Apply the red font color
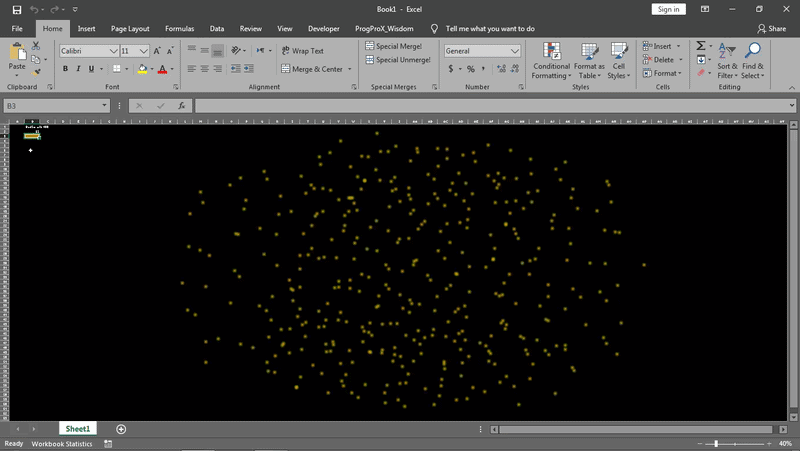 [162, 69]
